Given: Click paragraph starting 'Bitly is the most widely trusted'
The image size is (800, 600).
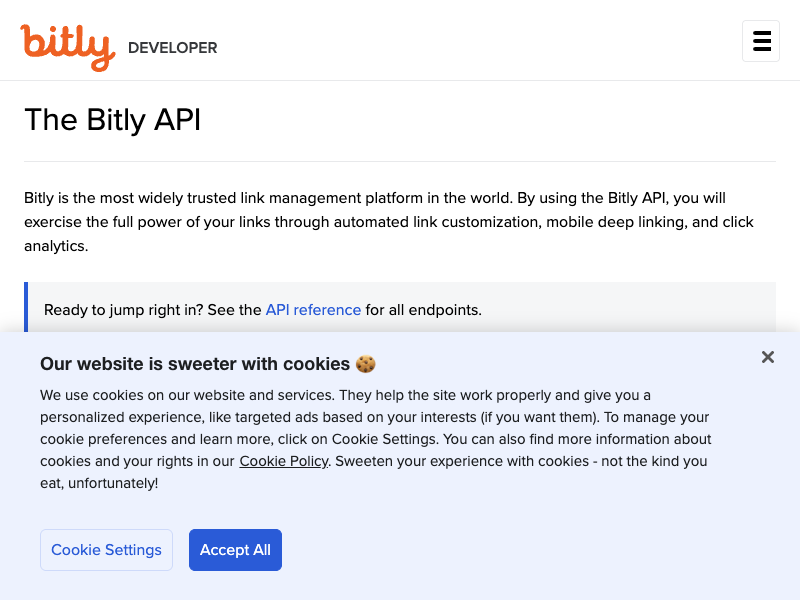Looking at the screenshot, I should pyautogui.click(x=389, y=222).
